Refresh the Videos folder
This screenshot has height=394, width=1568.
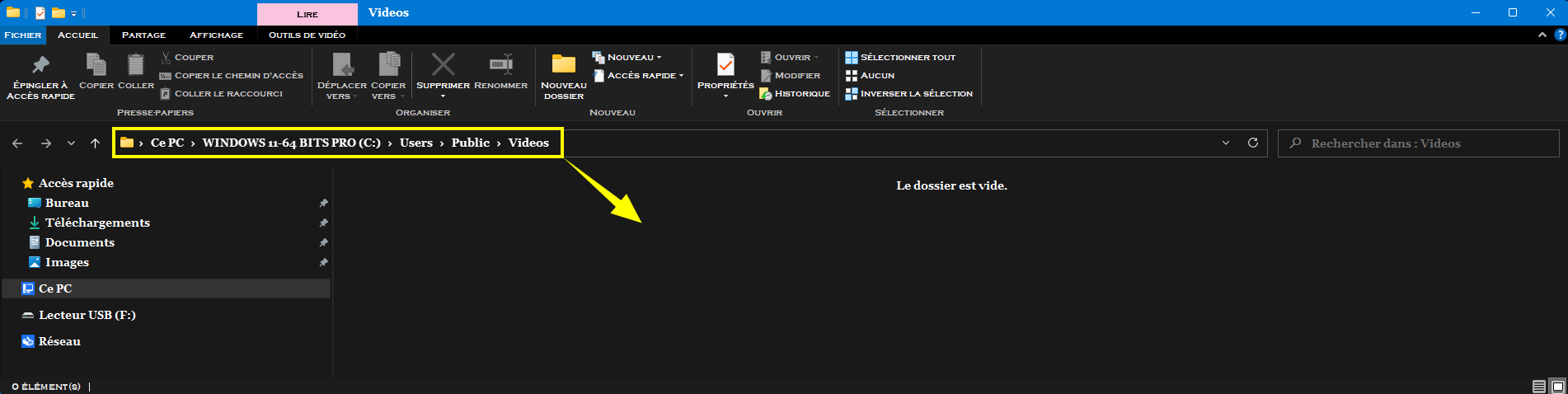[1252, 143]
